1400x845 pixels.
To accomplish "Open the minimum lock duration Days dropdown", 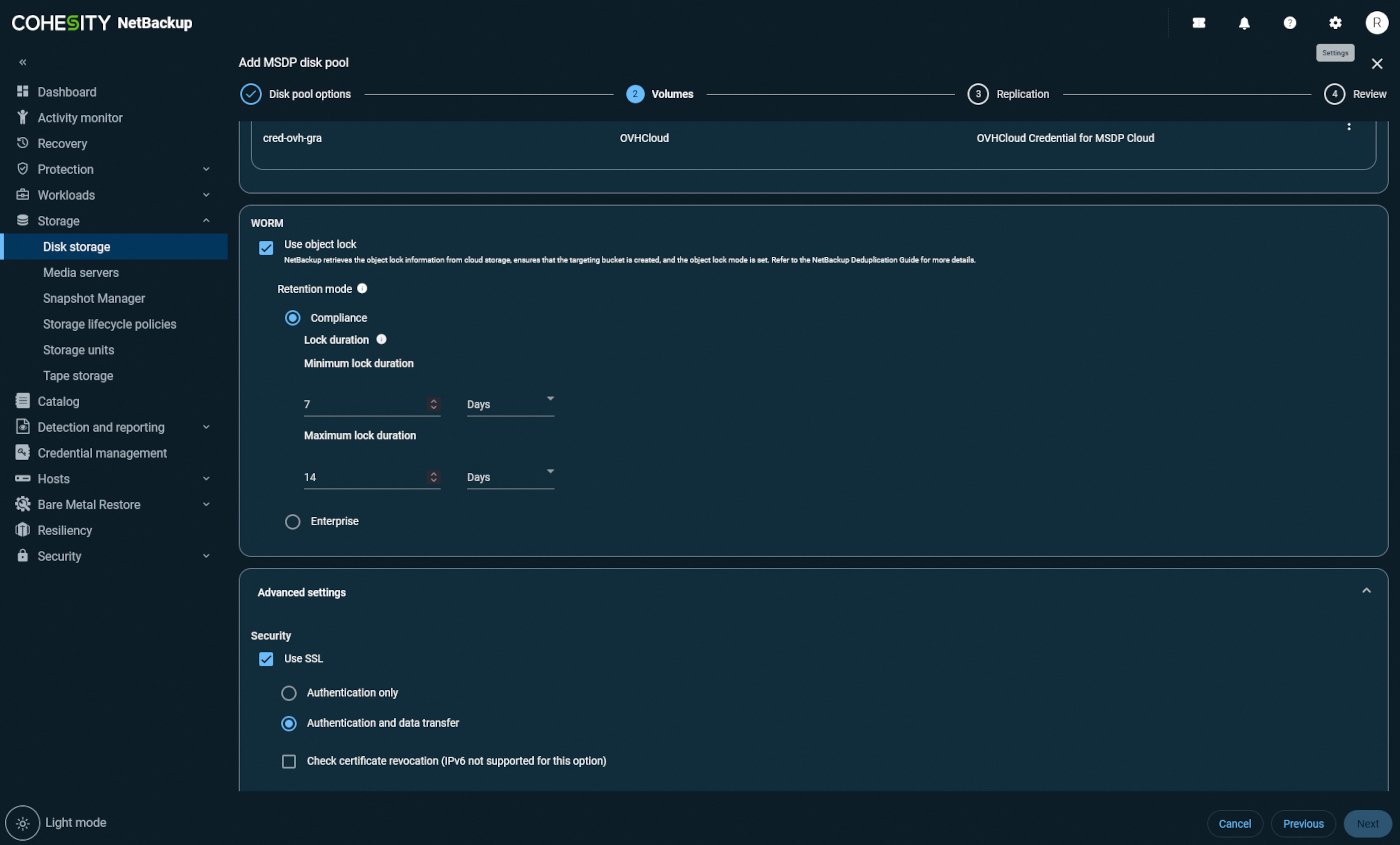I will tap(510, 404).
